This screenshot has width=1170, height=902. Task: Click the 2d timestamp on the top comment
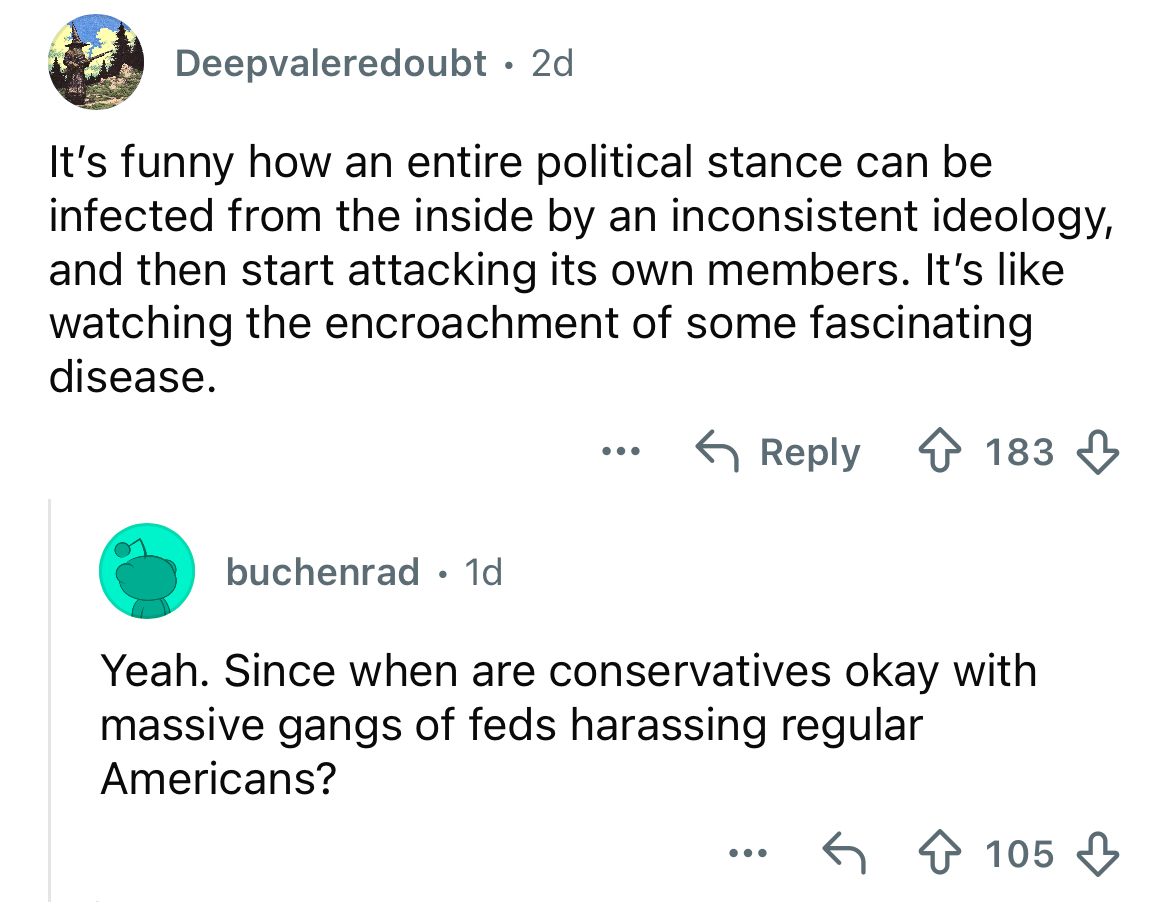tap(553, 64)
